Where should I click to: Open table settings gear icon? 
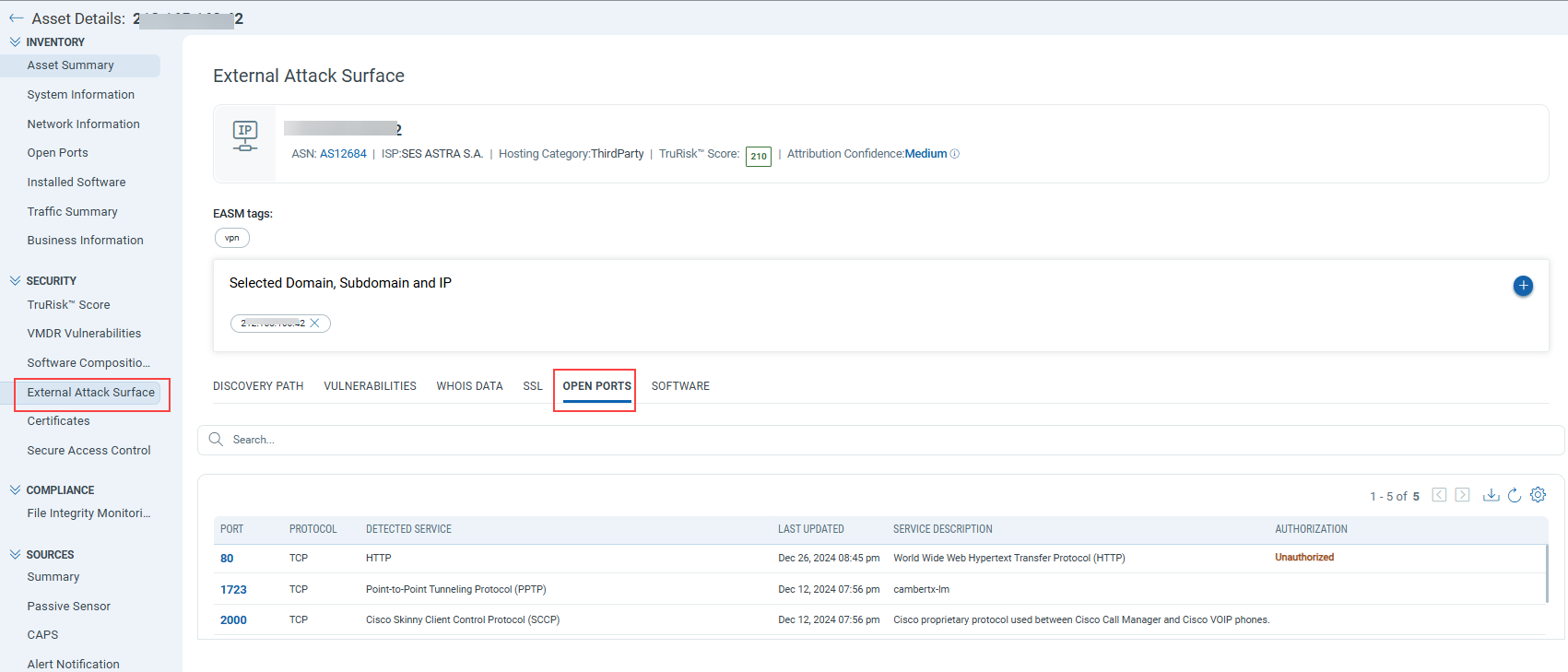coord(1538,495)
